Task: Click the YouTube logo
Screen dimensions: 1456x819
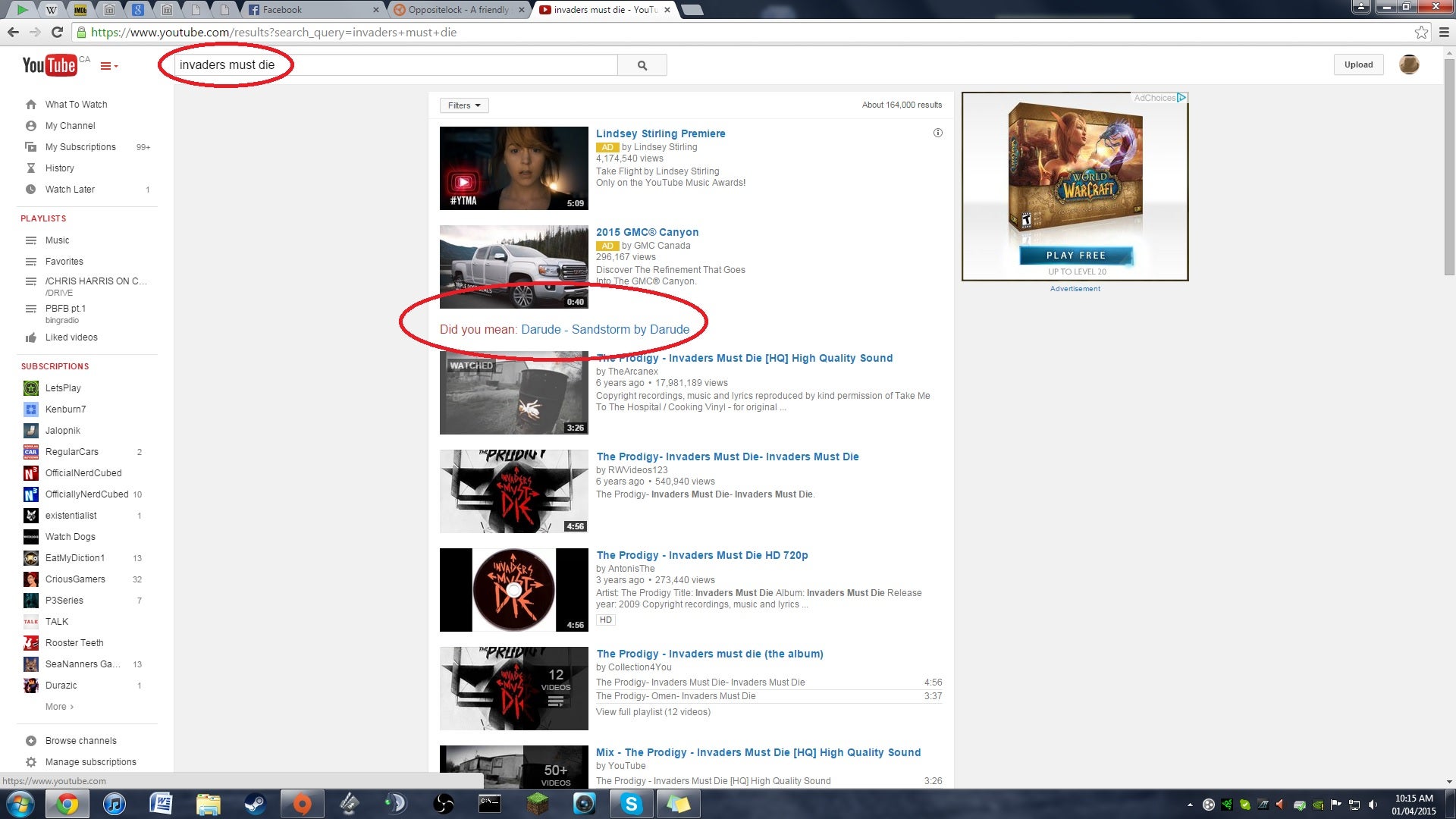Action: (49, 65)
